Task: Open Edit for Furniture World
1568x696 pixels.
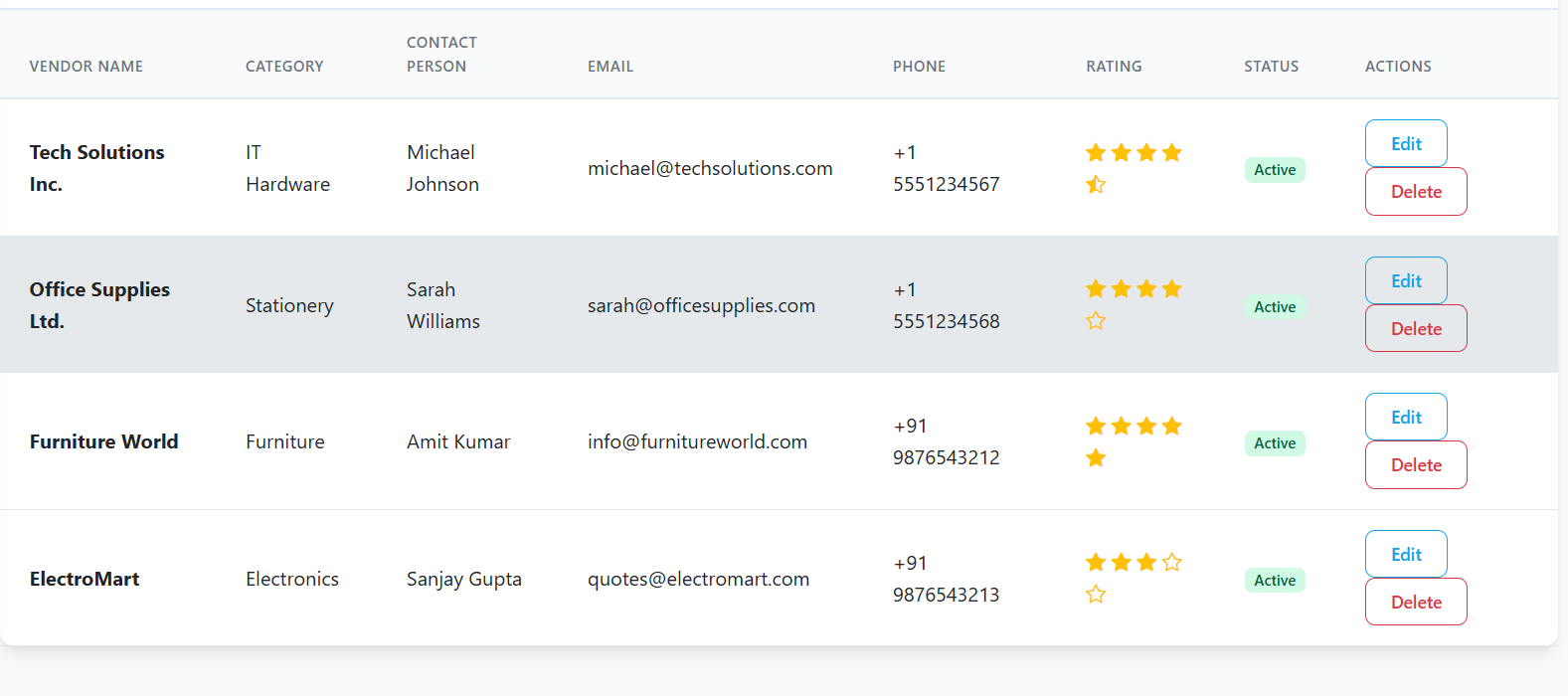Action: 1405,418
